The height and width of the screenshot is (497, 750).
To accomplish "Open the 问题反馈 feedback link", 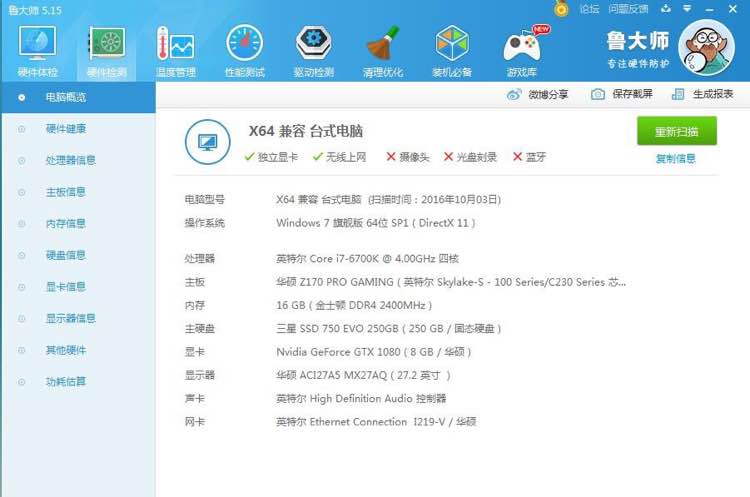I will click(x=628, y=9).
